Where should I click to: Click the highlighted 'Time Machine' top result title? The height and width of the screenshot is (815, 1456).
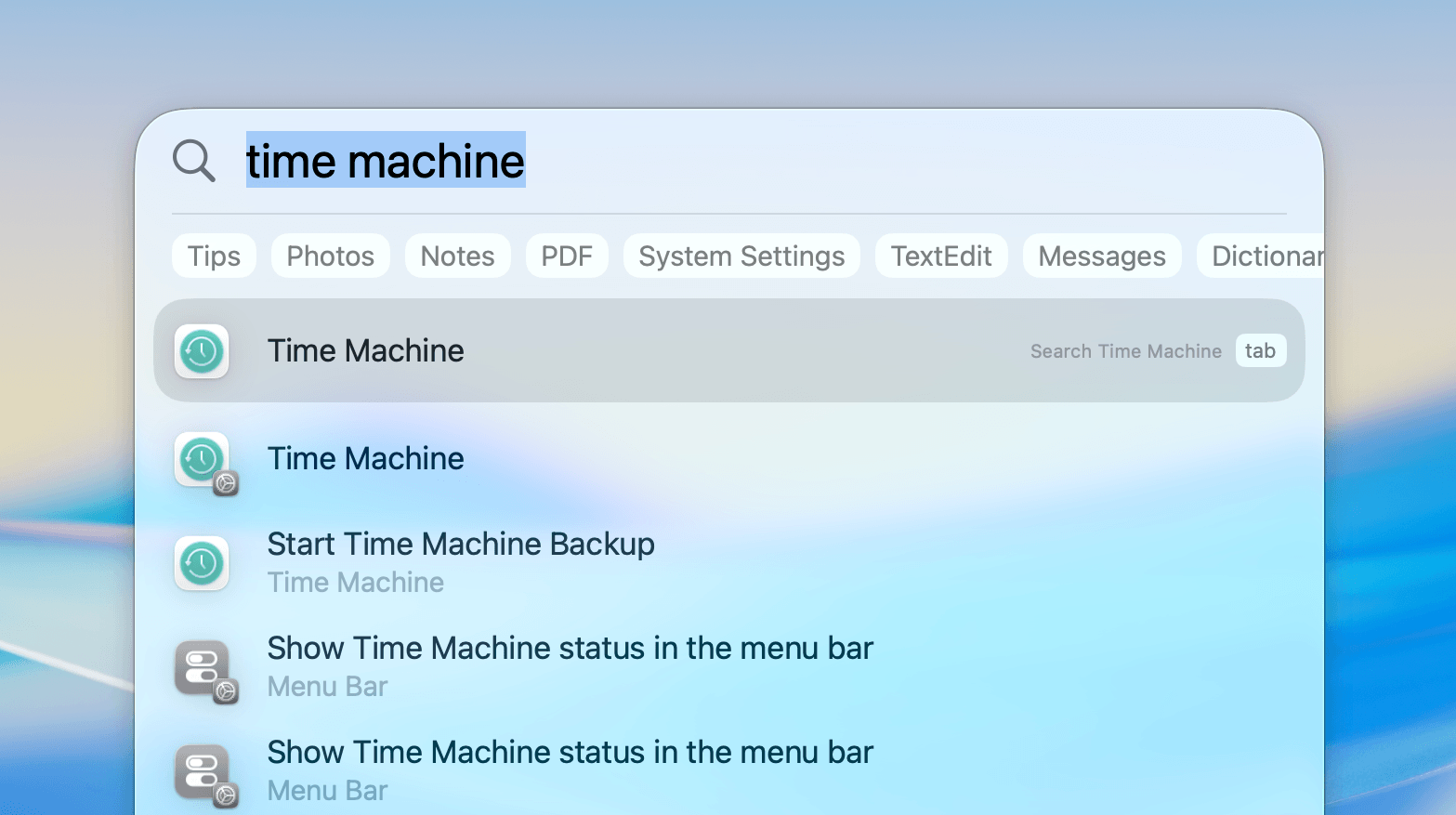[365, 351]
